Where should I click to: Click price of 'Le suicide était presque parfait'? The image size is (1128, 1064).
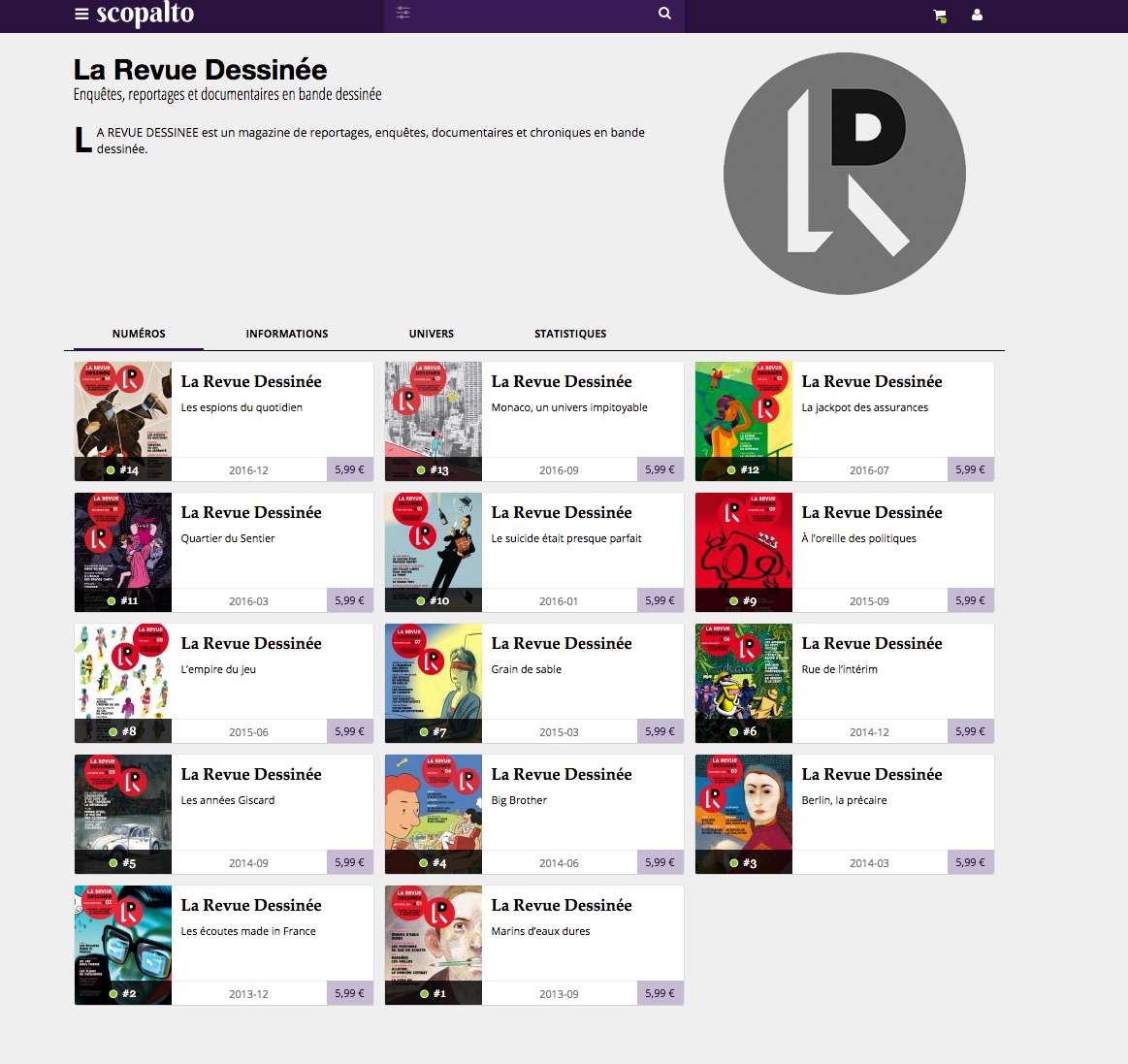(x=660, y=600)
